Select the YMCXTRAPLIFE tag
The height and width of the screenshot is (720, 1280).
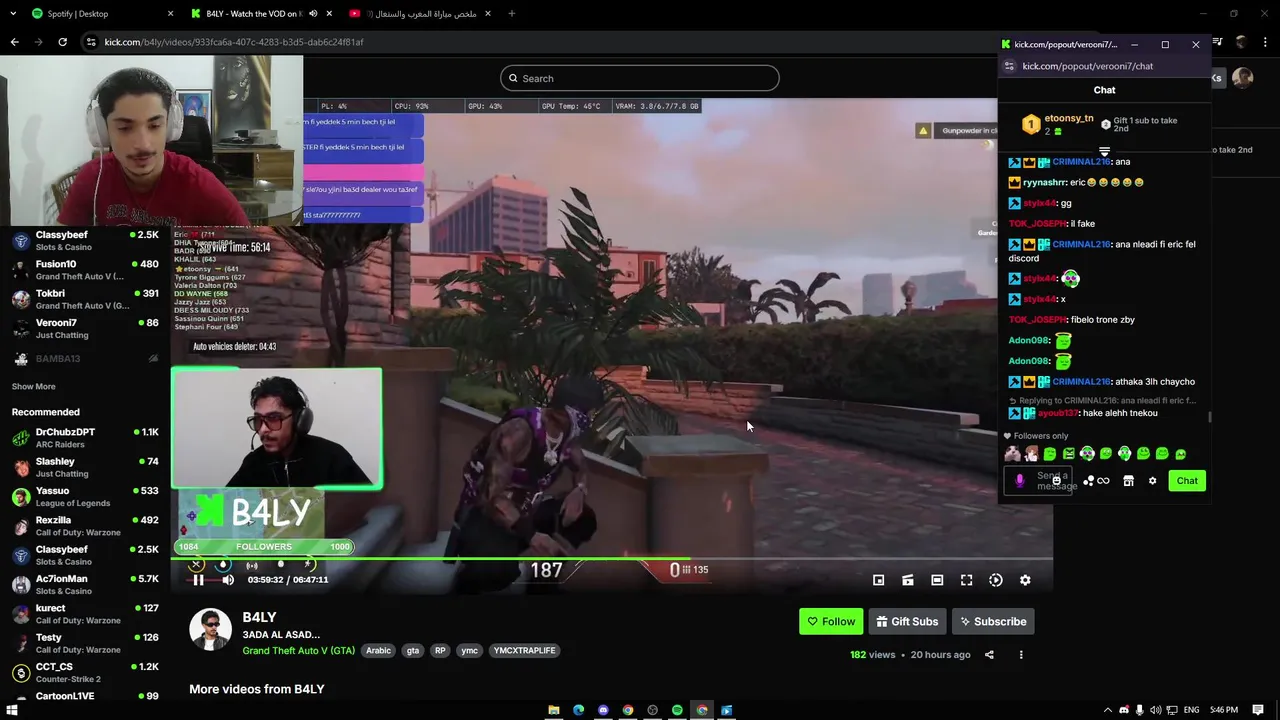click(524, 650)
